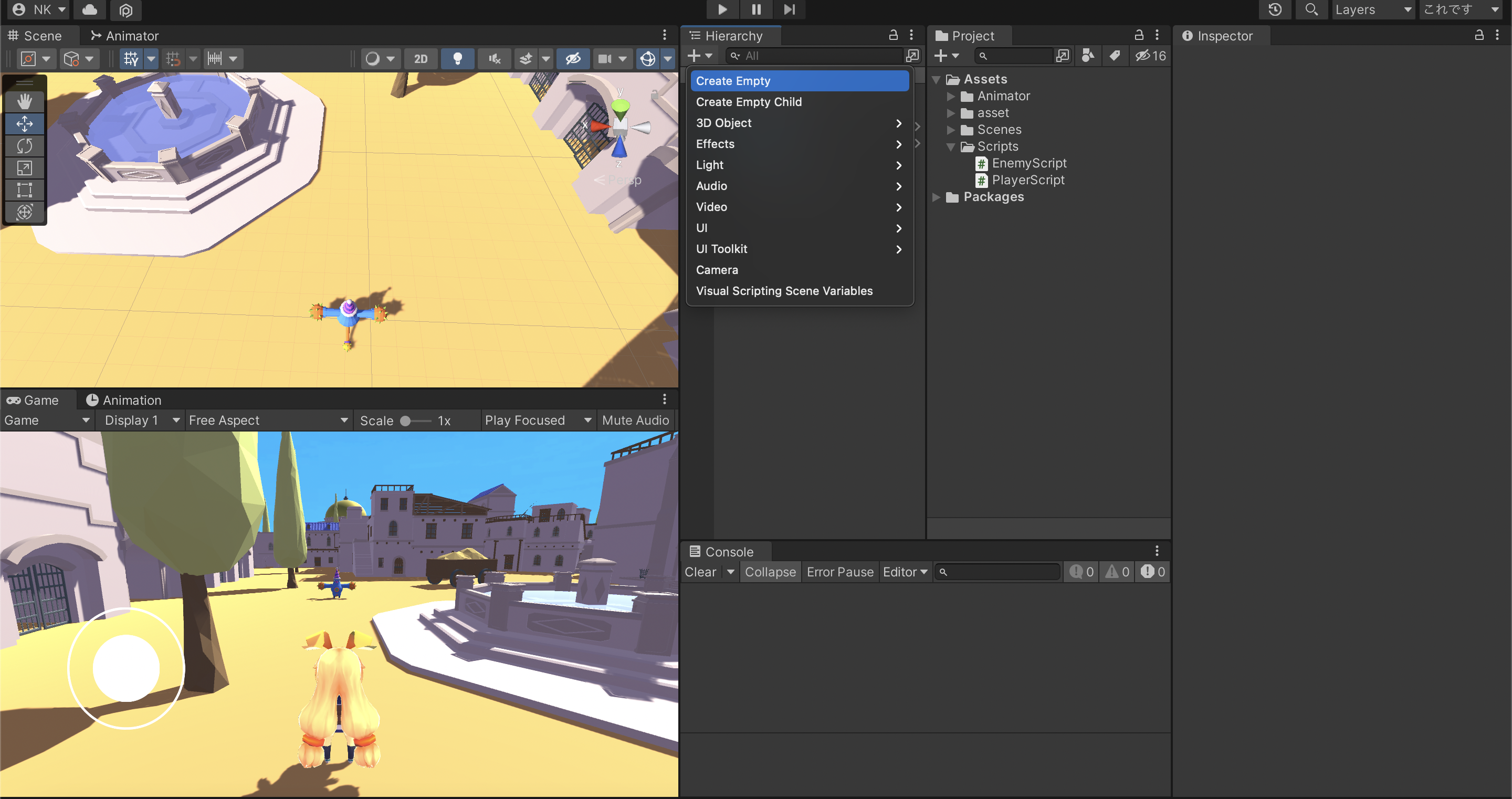Select the PlayerScript asset
Image resolution: width=1512 pixels, height=799 pixels.
(1027, 180)
